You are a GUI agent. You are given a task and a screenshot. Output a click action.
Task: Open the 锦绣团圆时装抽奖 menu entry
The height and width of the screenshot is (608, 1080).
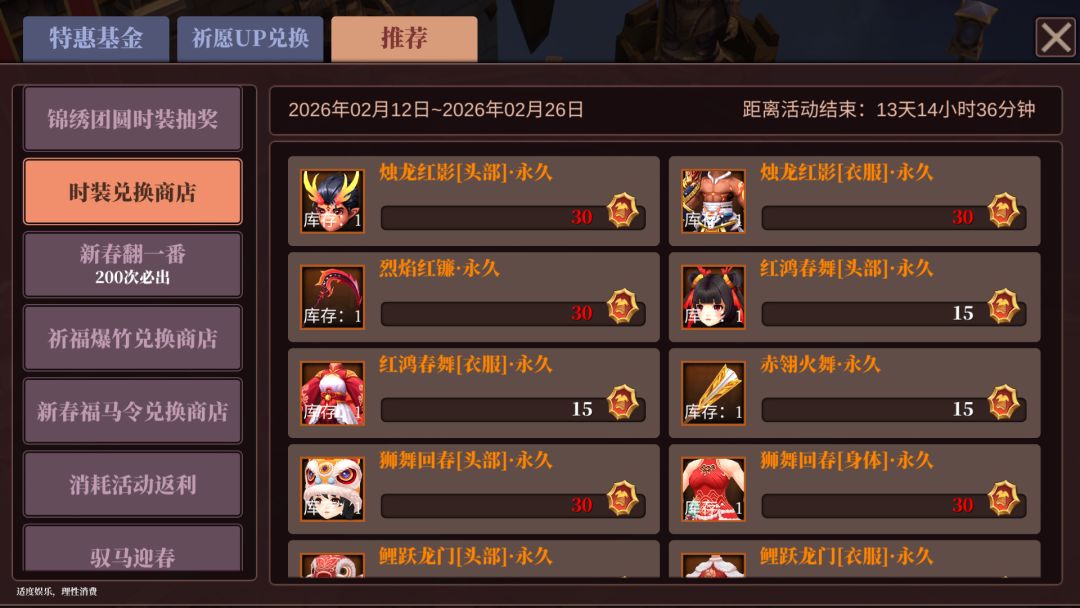[x=133, y=118]
